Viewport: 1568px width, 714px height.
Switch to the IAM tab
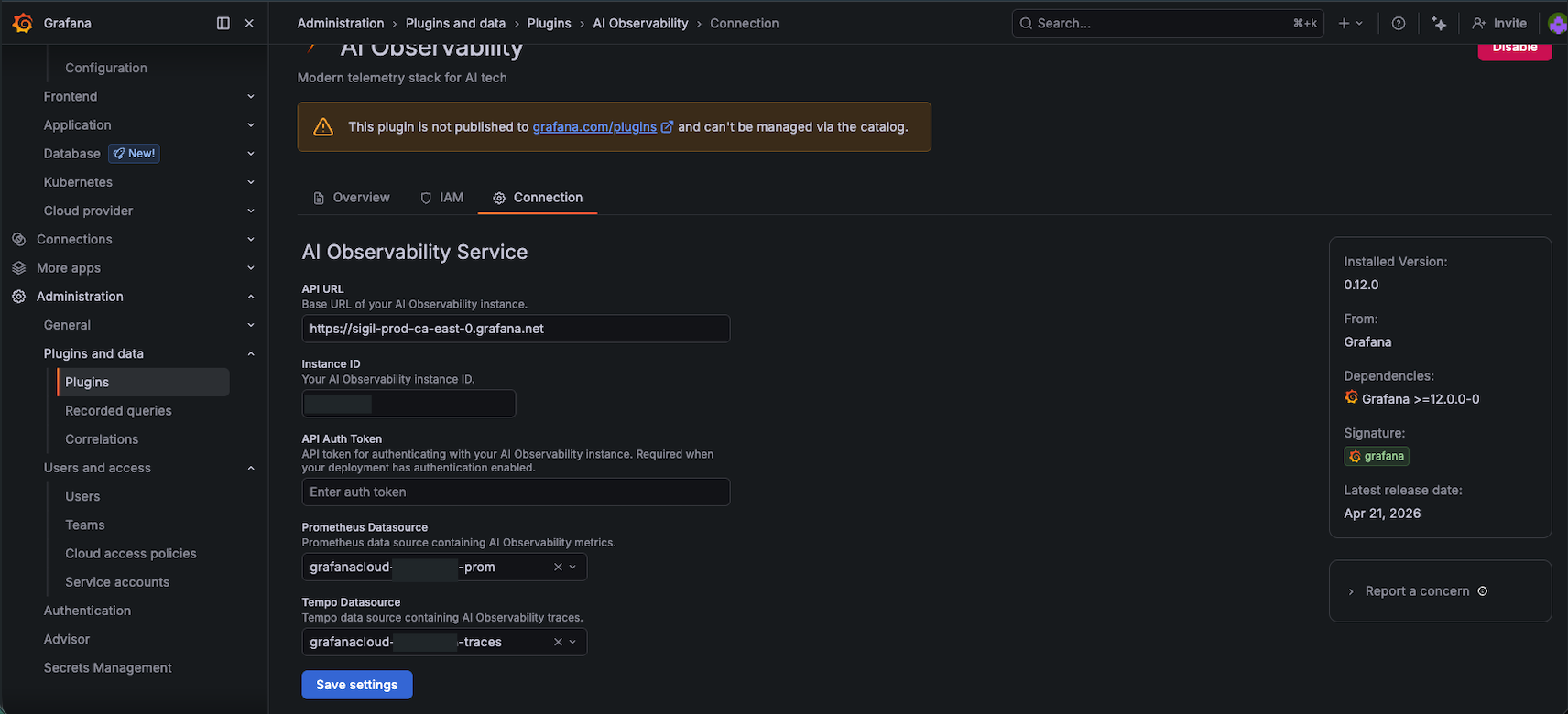441,198
